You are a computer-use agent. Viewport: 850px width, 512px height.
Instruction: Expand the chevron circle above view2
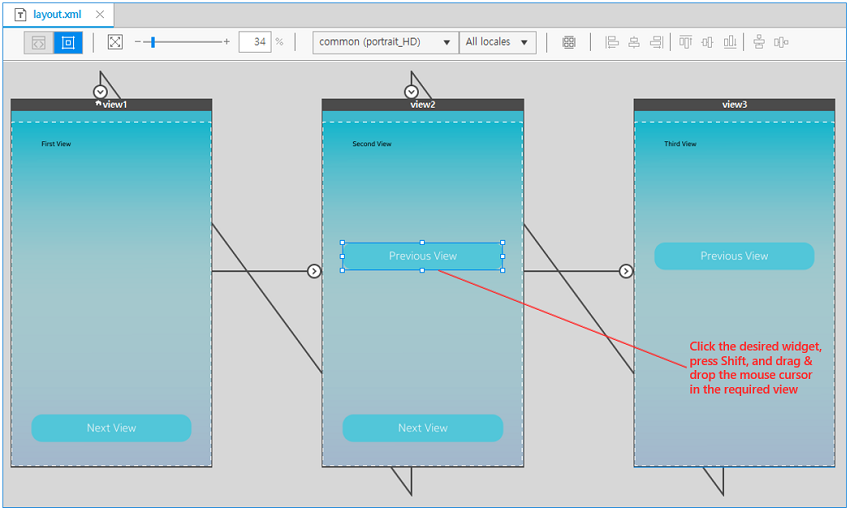click(x=411, y=92)
